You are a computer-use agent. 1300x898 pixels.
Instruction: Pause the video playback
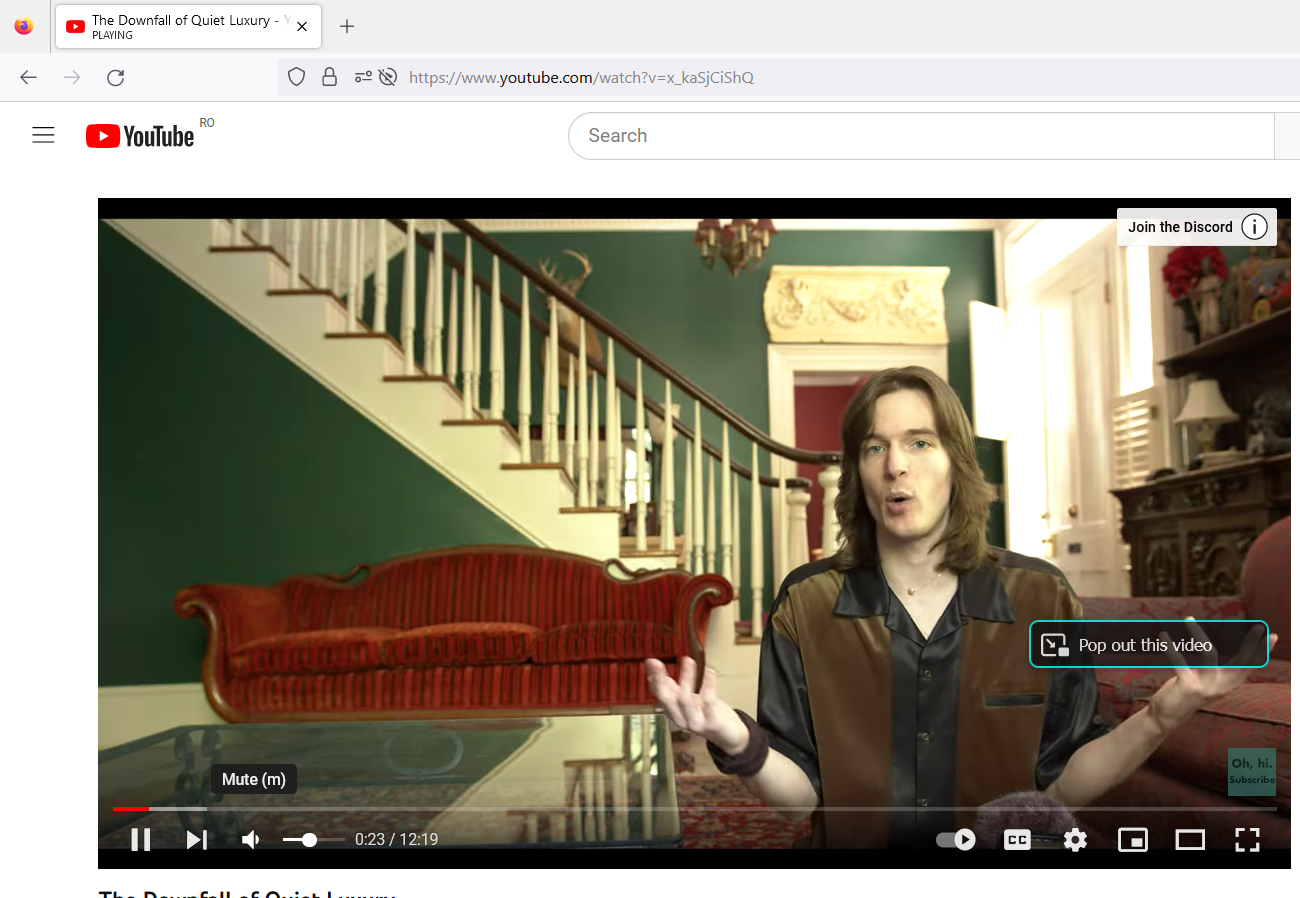(x=140, y=839)
